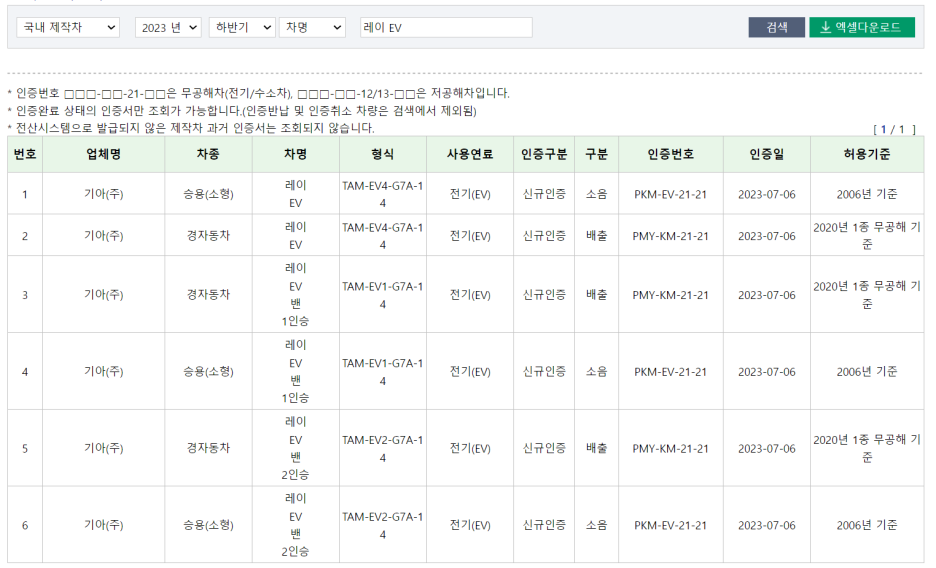The height and width of the screenshot is (568, 936).
Task: Click the 허용기준 column header
Action: coord(867,155)
